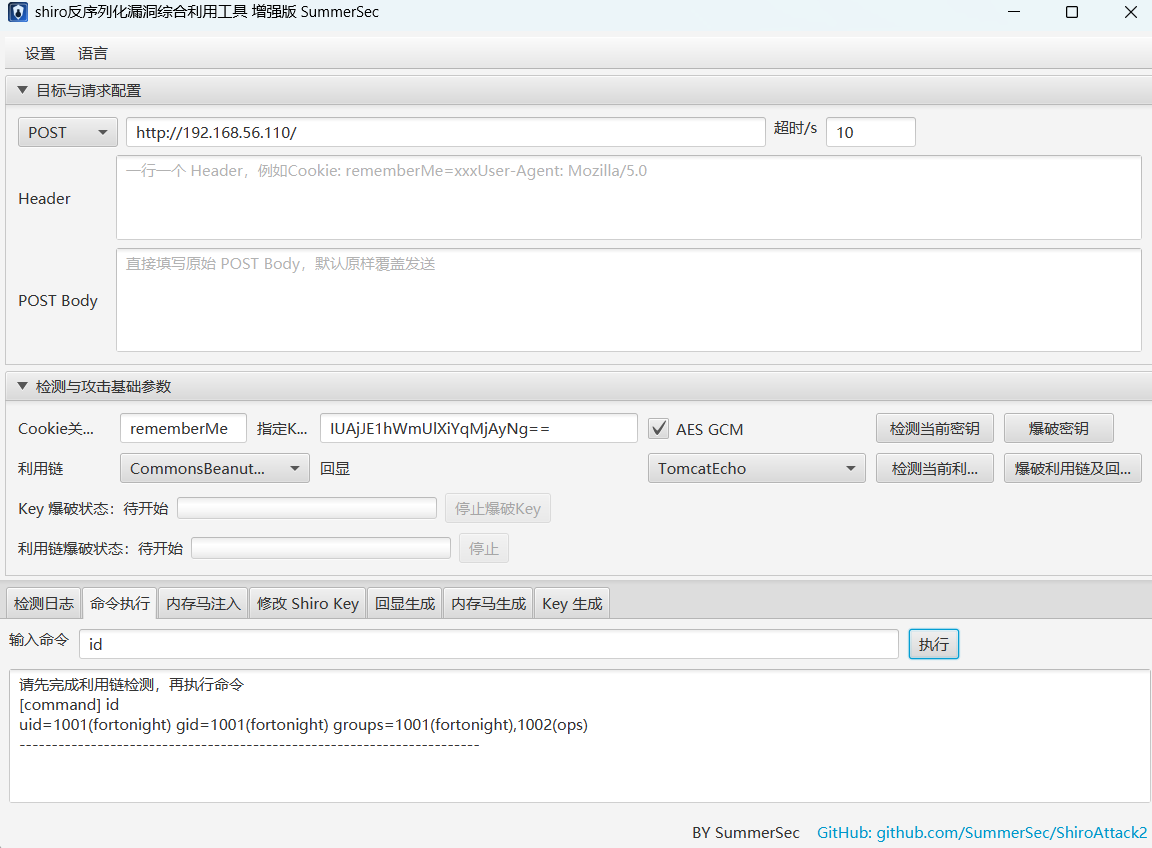Click the BY SummerSec label
The image size is (1152, 848).
pyautogui.click(x=746, y=833)
